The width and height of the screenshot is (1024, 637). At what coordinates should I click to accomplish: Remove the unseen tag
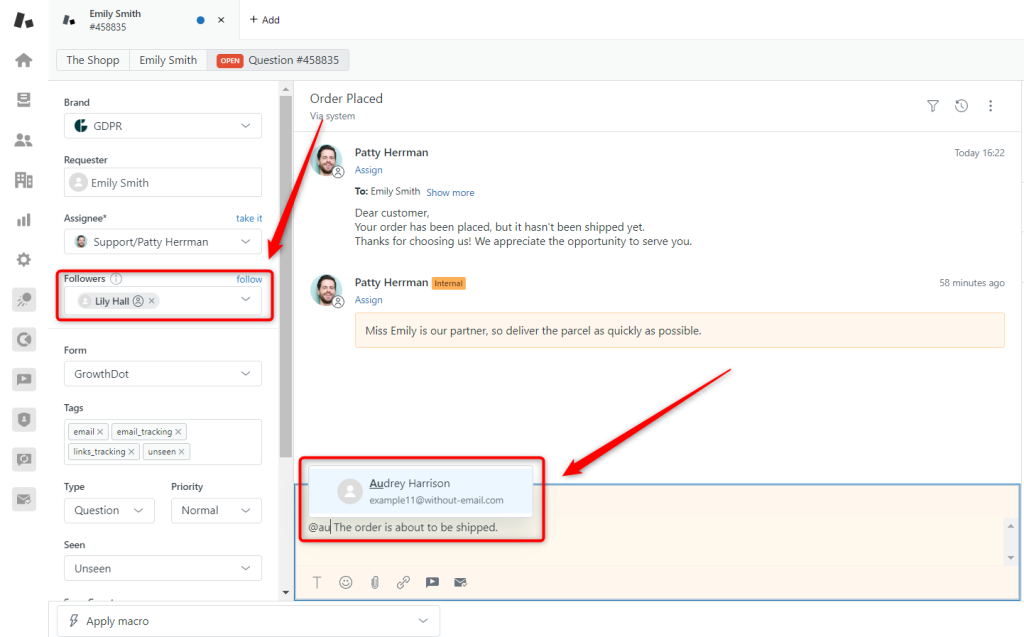coord(180,451)
